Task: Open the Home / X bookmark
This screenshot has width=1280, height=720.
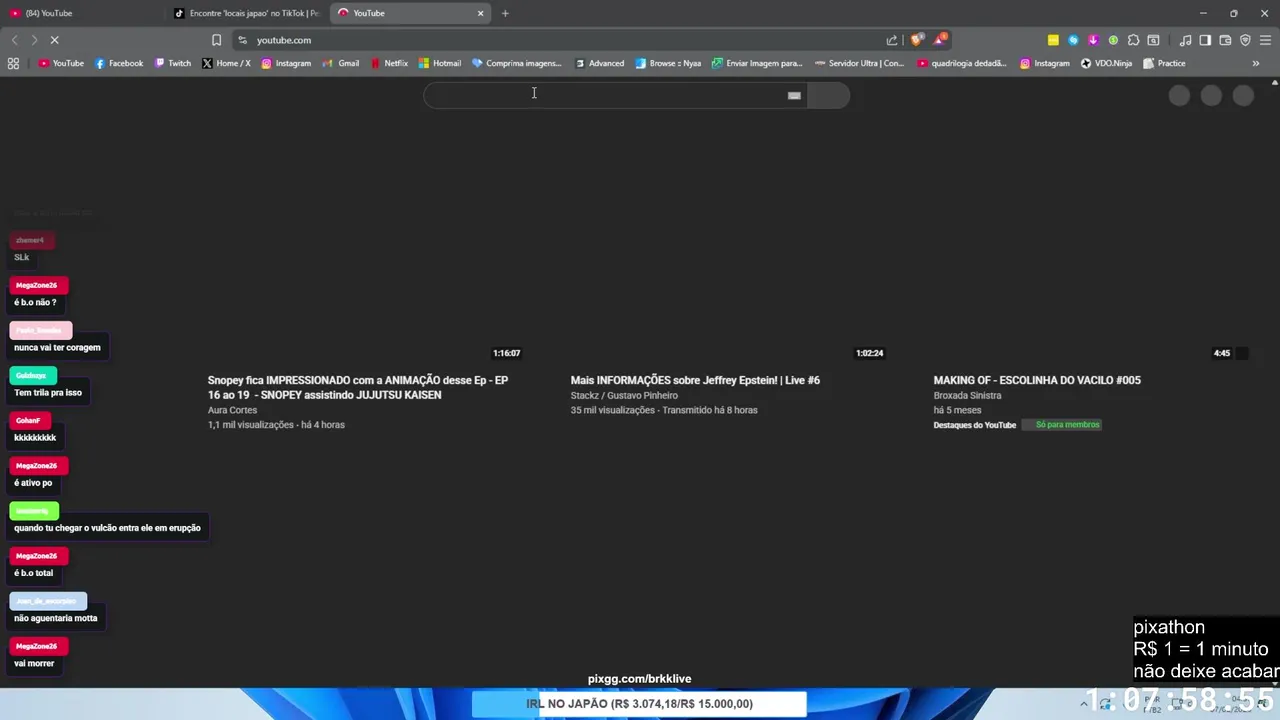Action: tap(226, 63)
